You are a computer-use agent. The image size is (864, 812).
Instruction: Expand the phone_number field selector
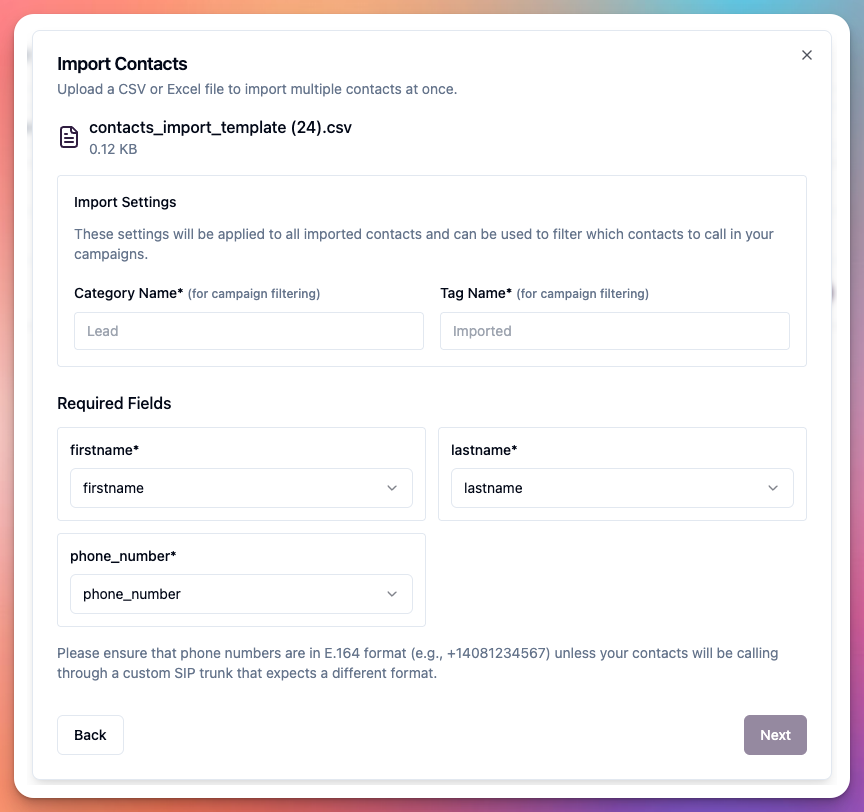click(x=241, y=594)
